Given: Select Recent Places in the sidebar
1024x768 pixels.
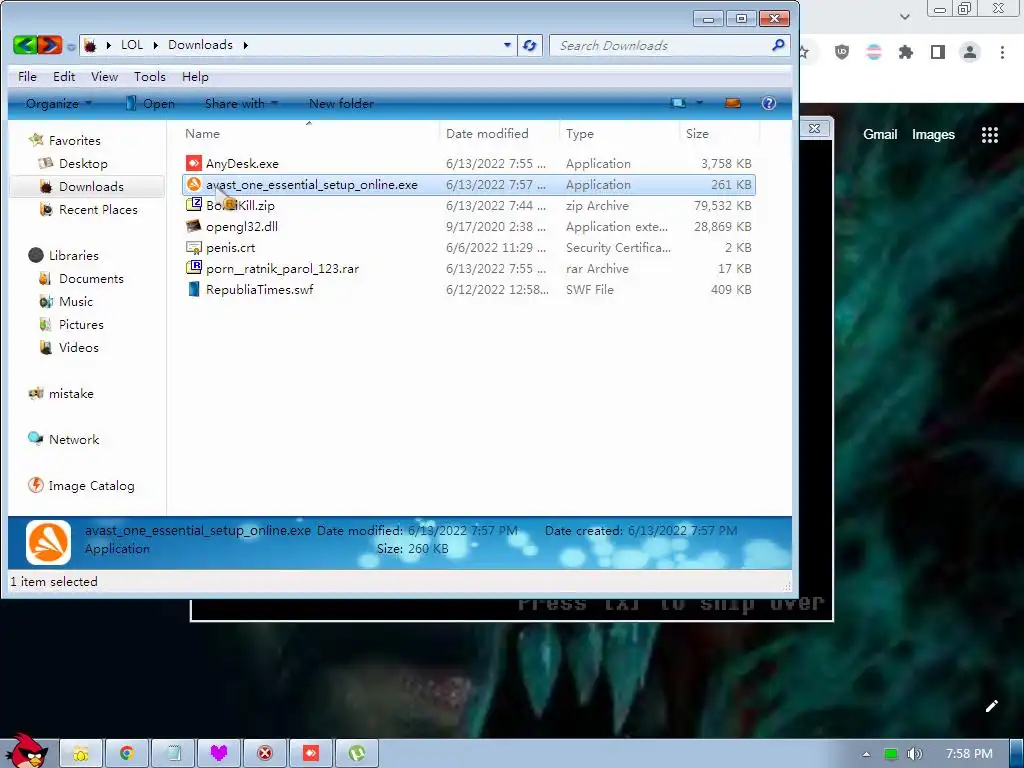Looking at the screenshot, I should tap(98, 210).
